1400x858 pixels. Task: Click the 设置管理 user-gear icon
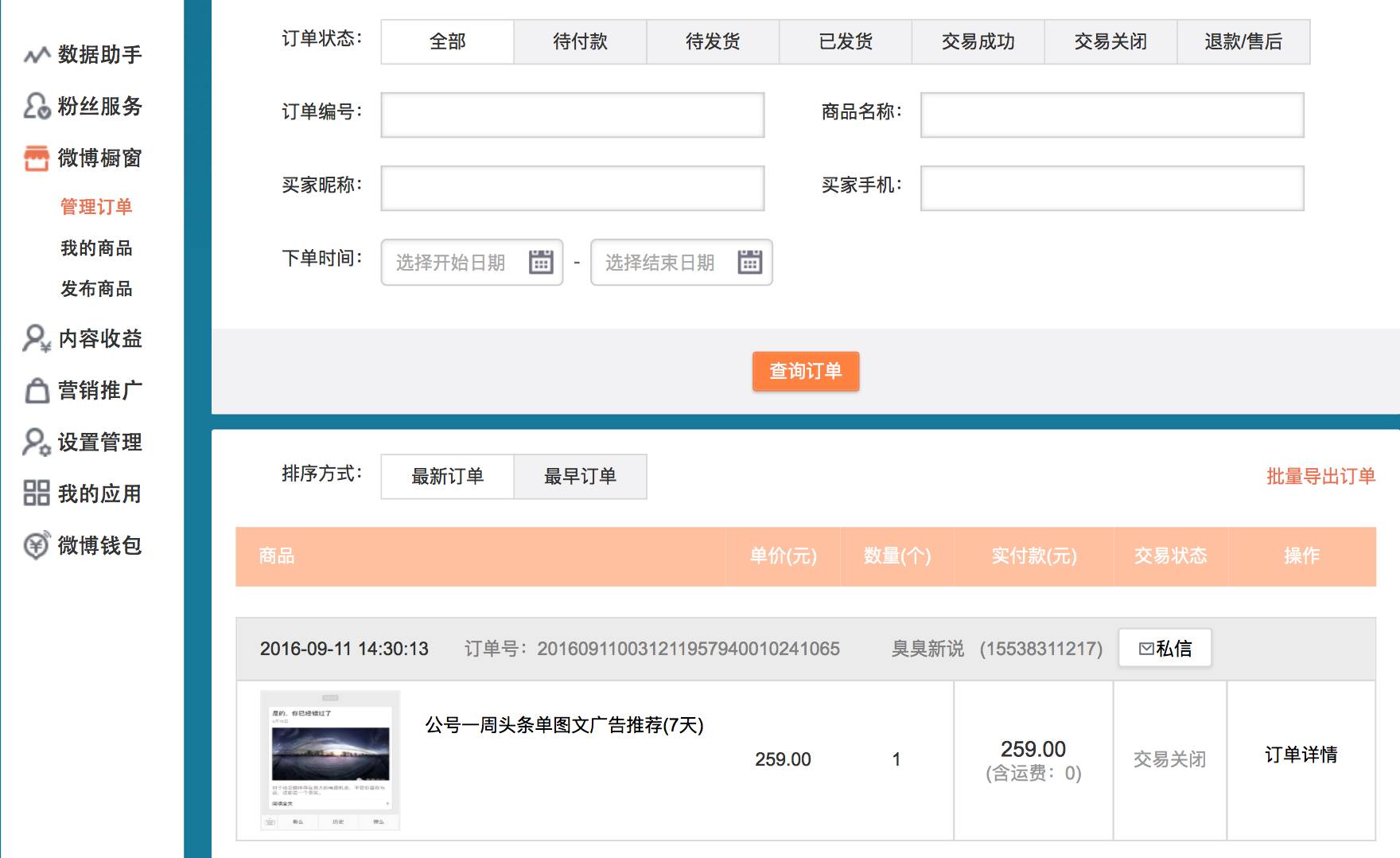(x=37, y=442)
